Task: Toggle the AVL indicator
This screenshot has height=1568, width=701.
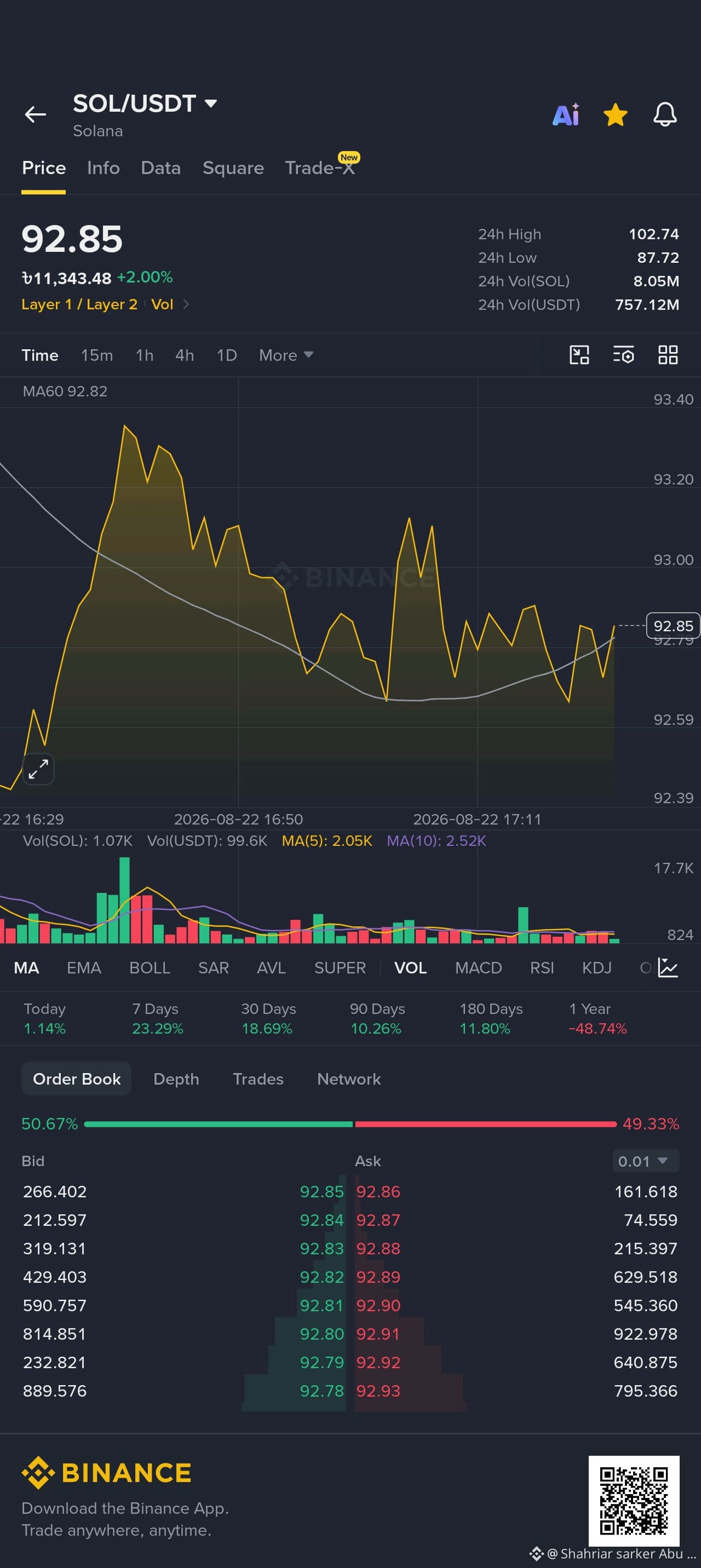Action: pyautogui.click(x=272, y=968)
